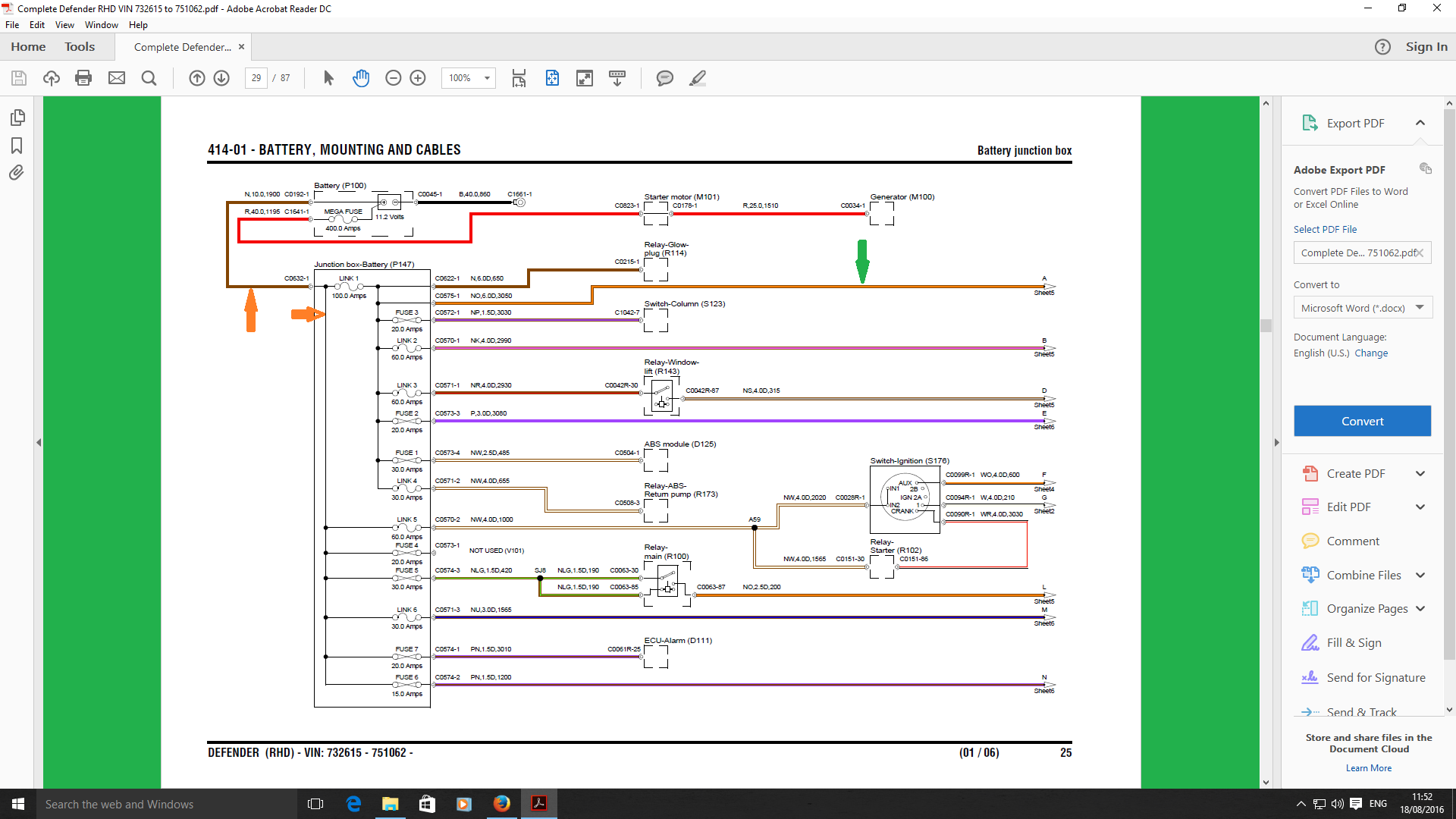Expand the Combine Files tool
Screen dimensions: 1456x819
pyautogui.click(x=1420, y=576)
